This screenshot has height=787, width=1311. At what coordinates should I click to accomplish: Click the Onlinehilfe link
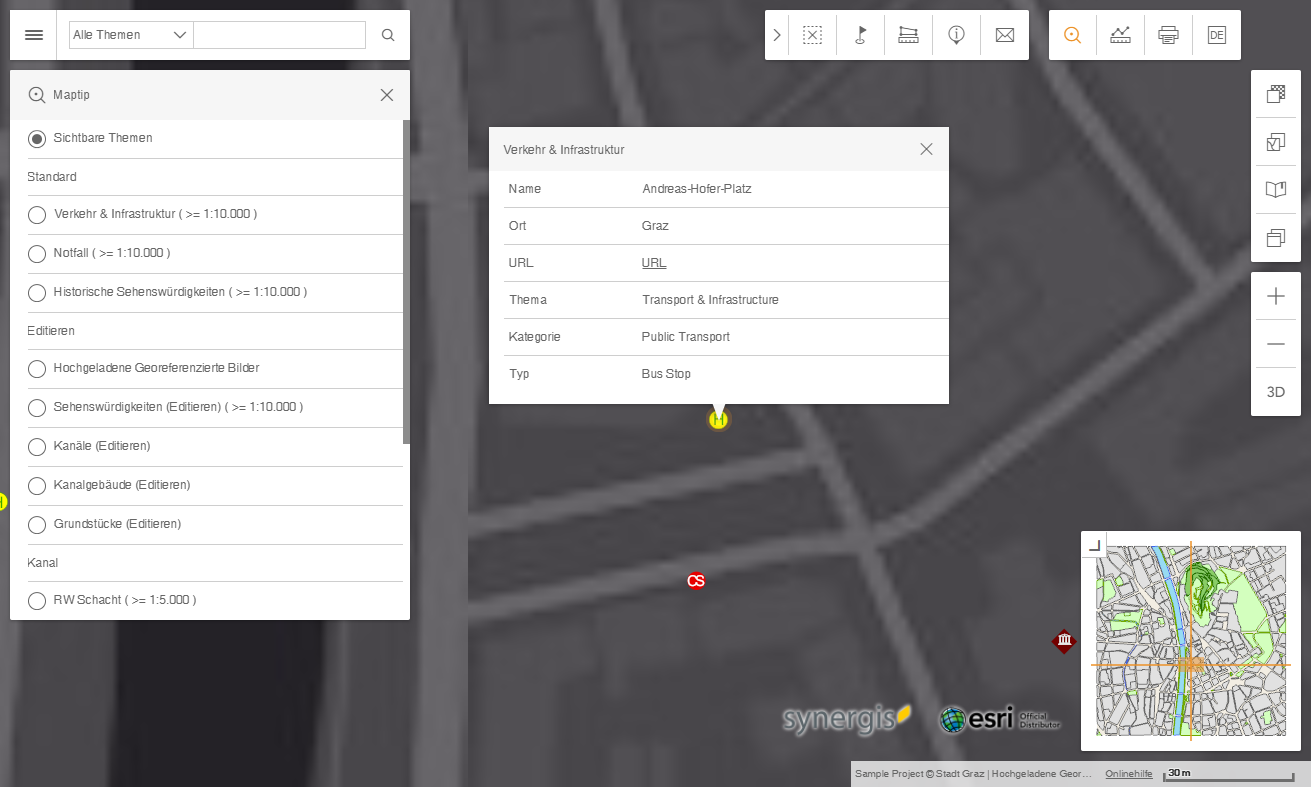coord(1128,772)
